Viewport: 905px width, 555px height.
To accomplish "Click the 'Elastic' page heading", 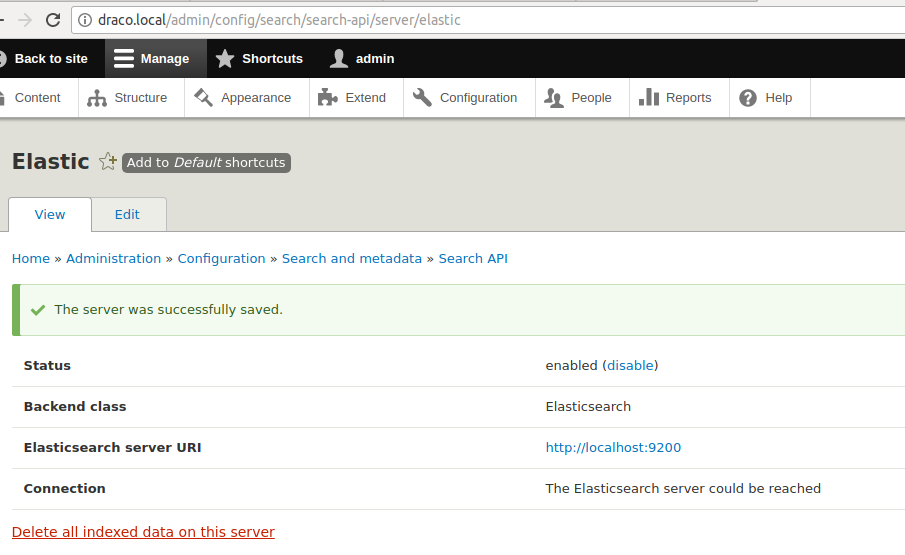I will [x=51, y=162].
